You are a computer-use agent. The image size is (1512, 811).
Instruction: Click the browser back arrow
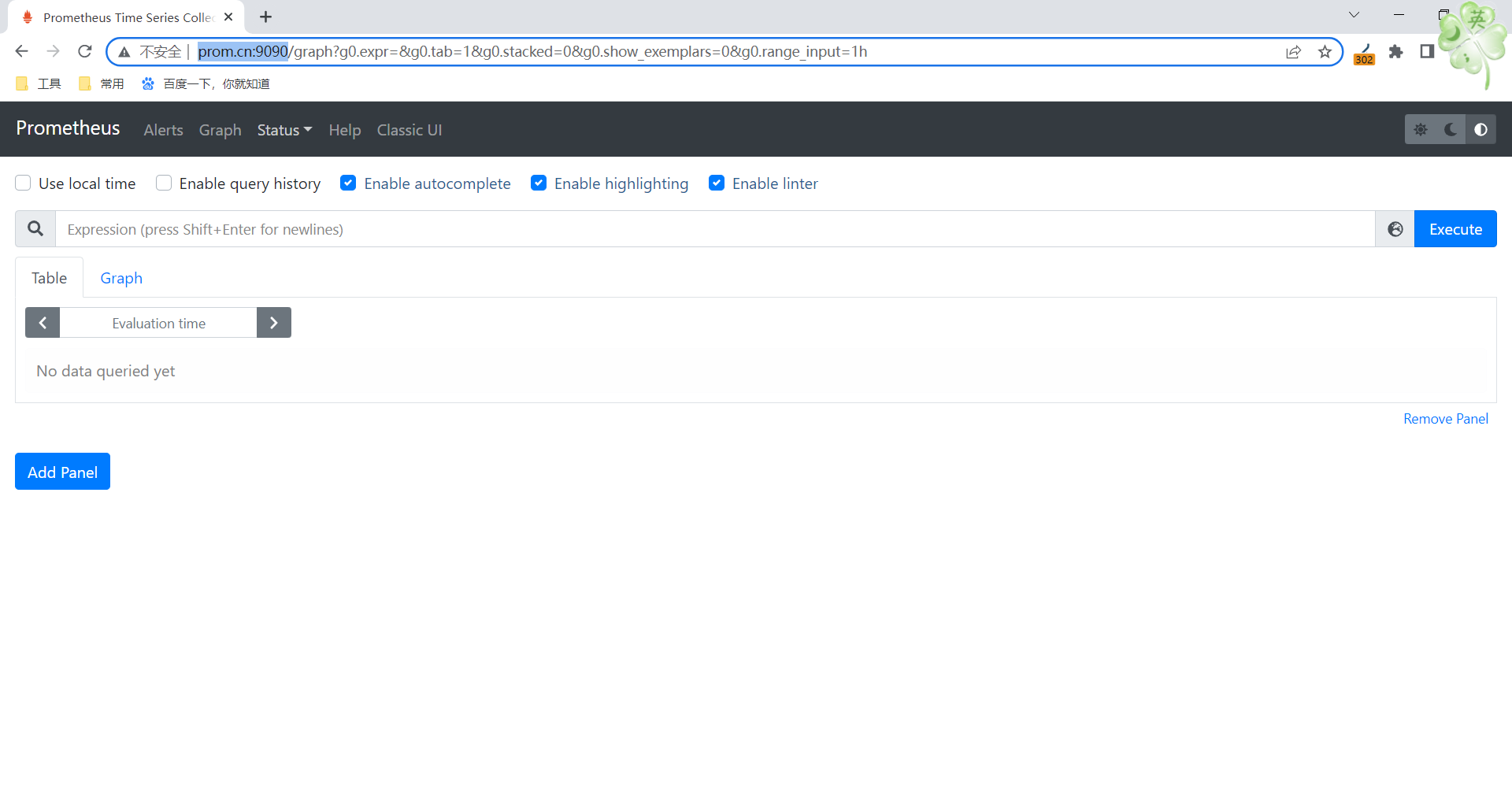click(x=22, y=51)
